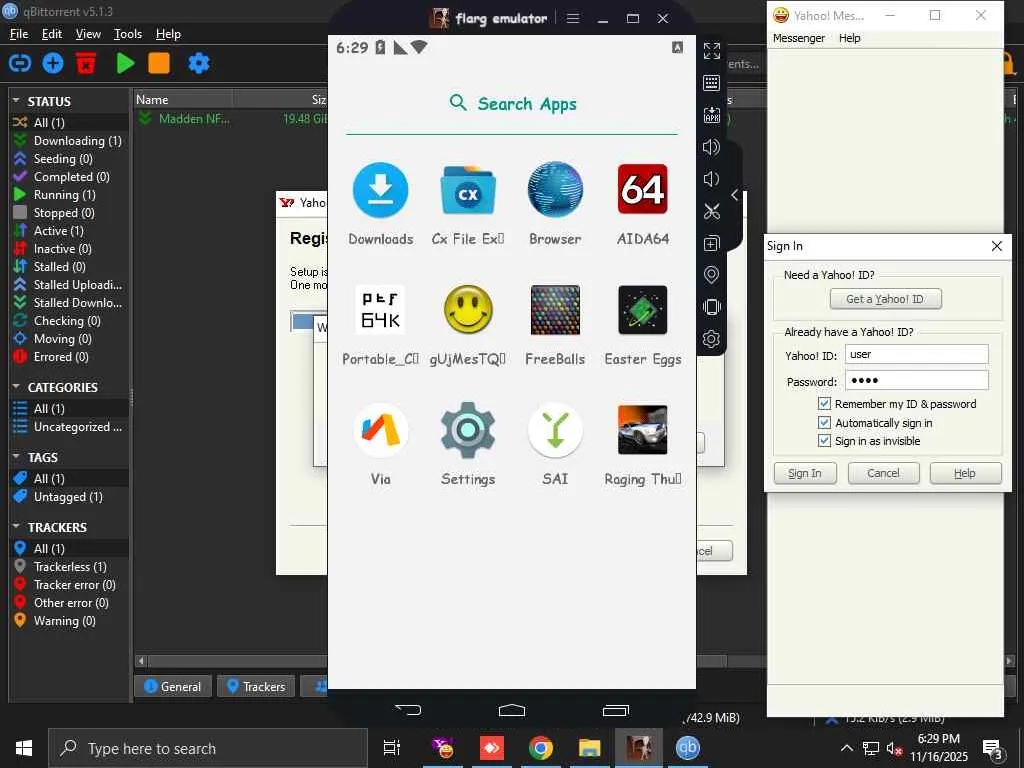Open the Browser app globe icon
1024x768 pixels.
(x=555, y=190)
